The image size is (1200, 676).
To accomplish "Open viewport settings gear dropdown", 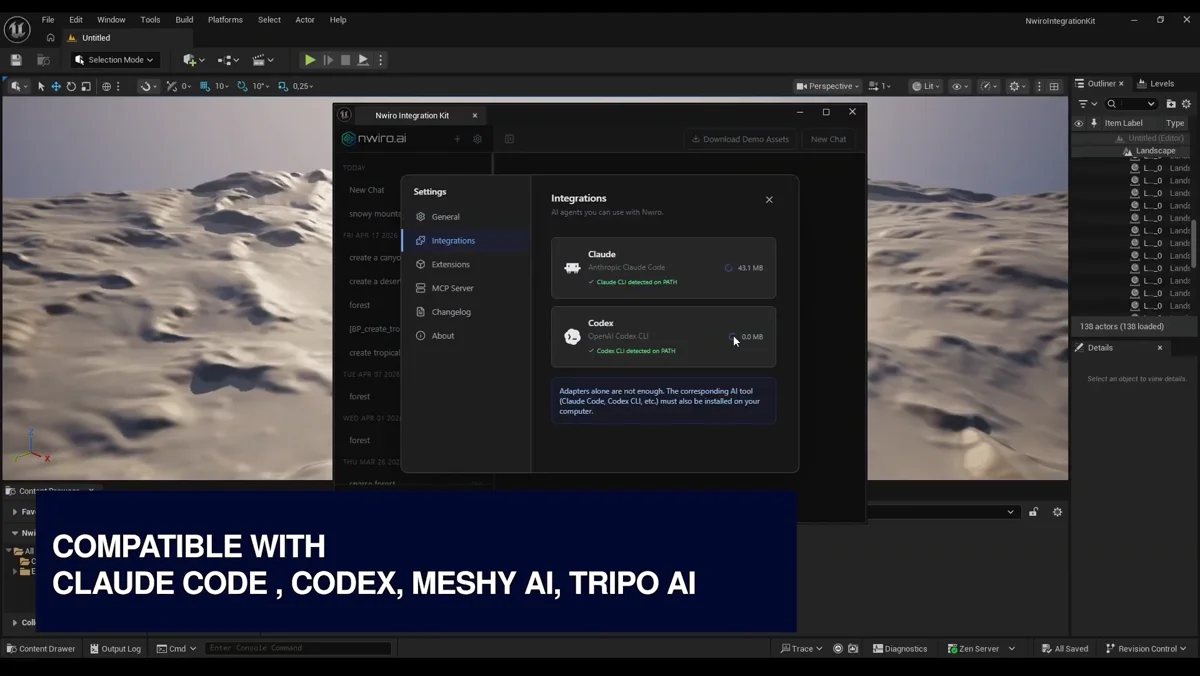I will click(1017, 86).
